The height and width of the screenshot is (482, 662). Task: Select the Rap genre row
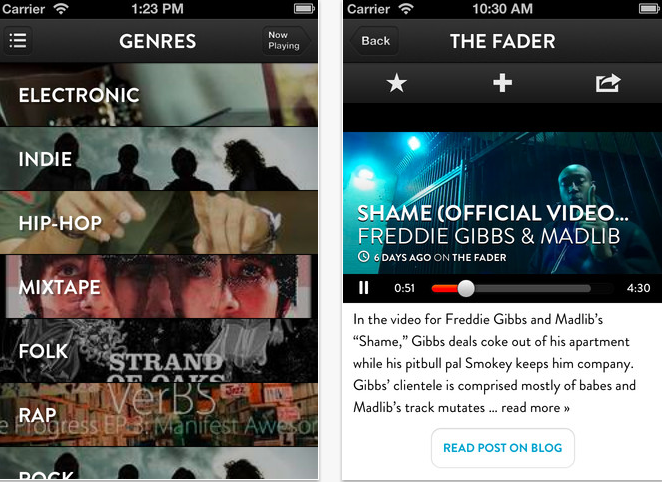159,414
